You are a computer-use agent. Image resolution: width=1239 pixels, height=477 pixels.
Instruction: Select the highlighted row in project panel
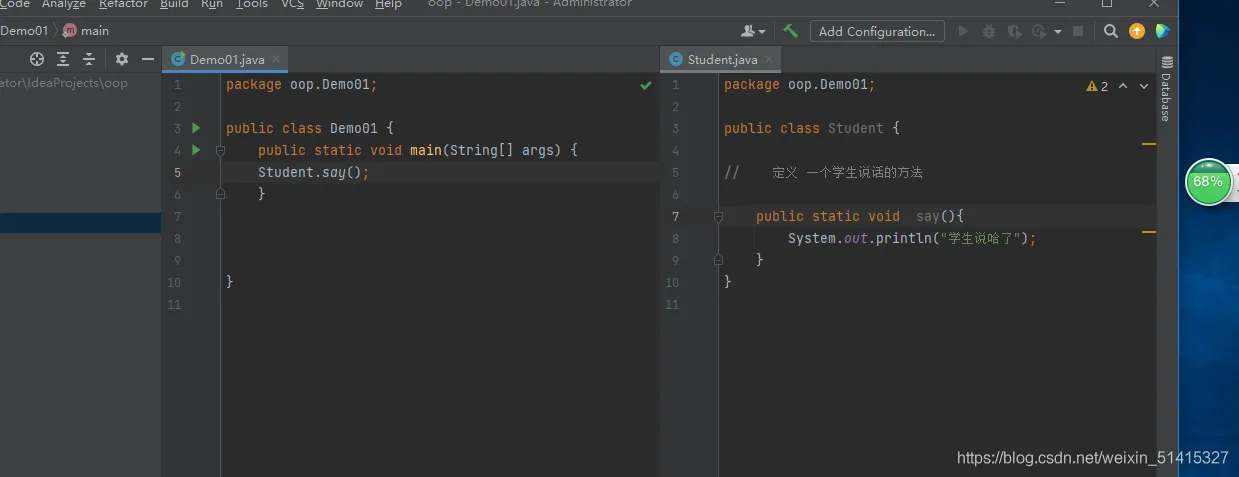pos(80,223)
